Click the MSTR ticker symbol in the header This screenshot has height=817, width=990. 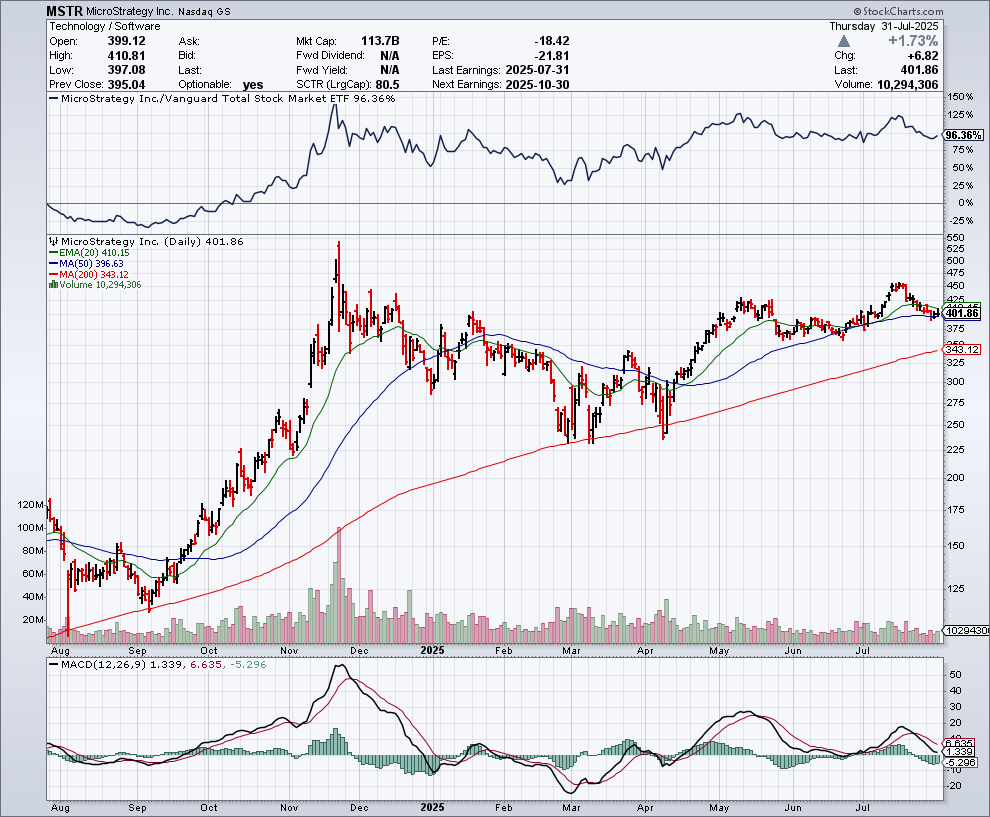64,11
